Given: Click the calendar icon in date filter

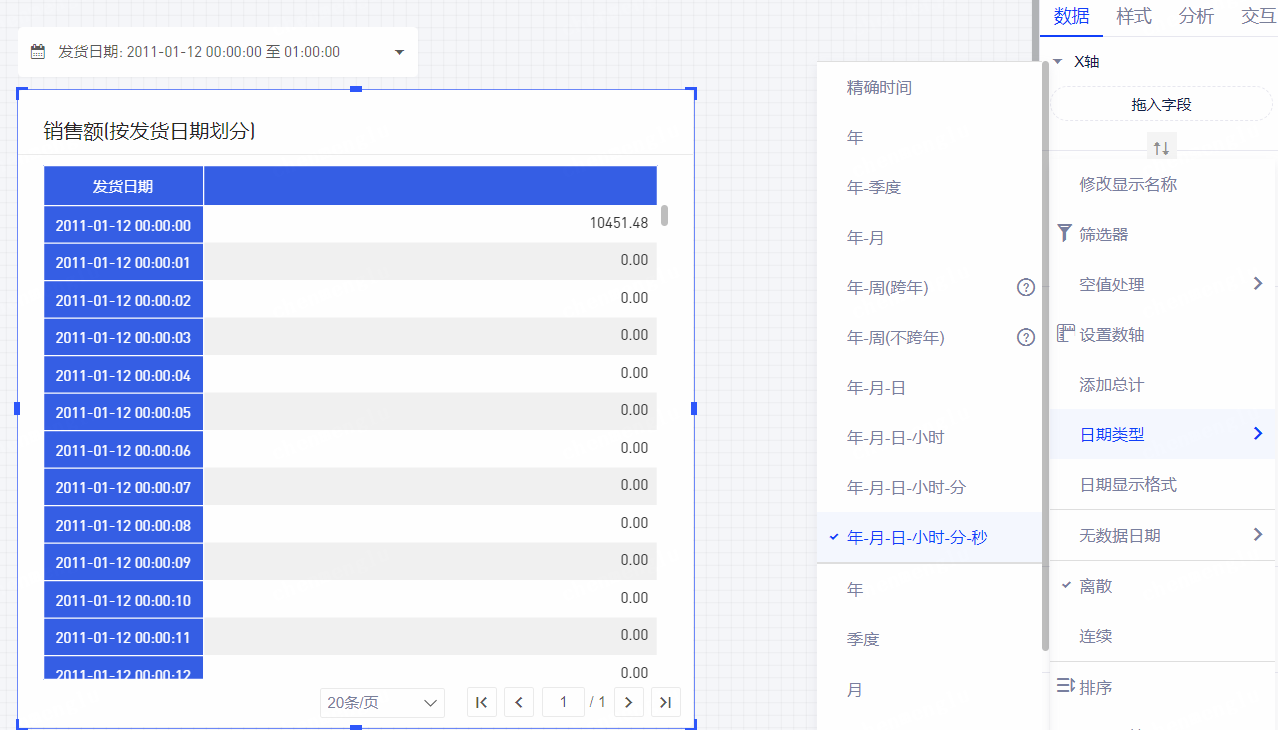Looking at the screenshot, I should coord(38,52).
